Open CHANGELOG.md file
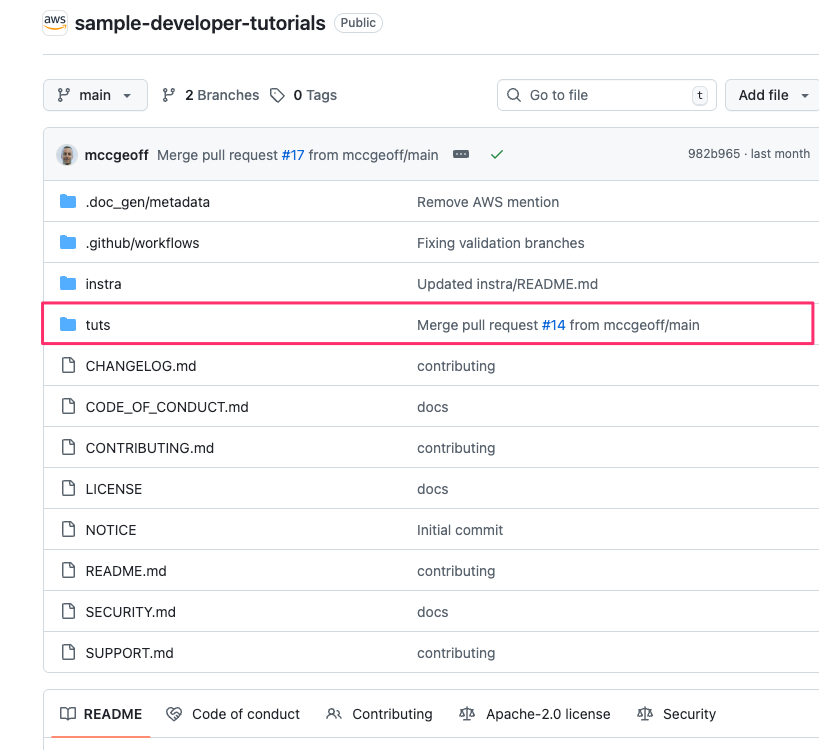Viewport: 819px width, 750px height. pos(141,366)
